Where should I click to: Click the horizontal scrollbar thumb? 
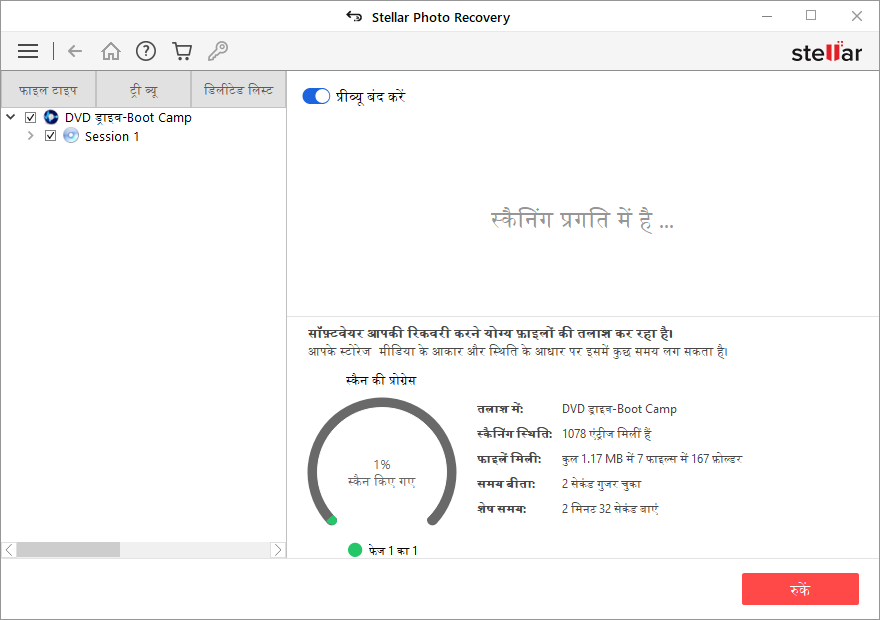point(68,550)
